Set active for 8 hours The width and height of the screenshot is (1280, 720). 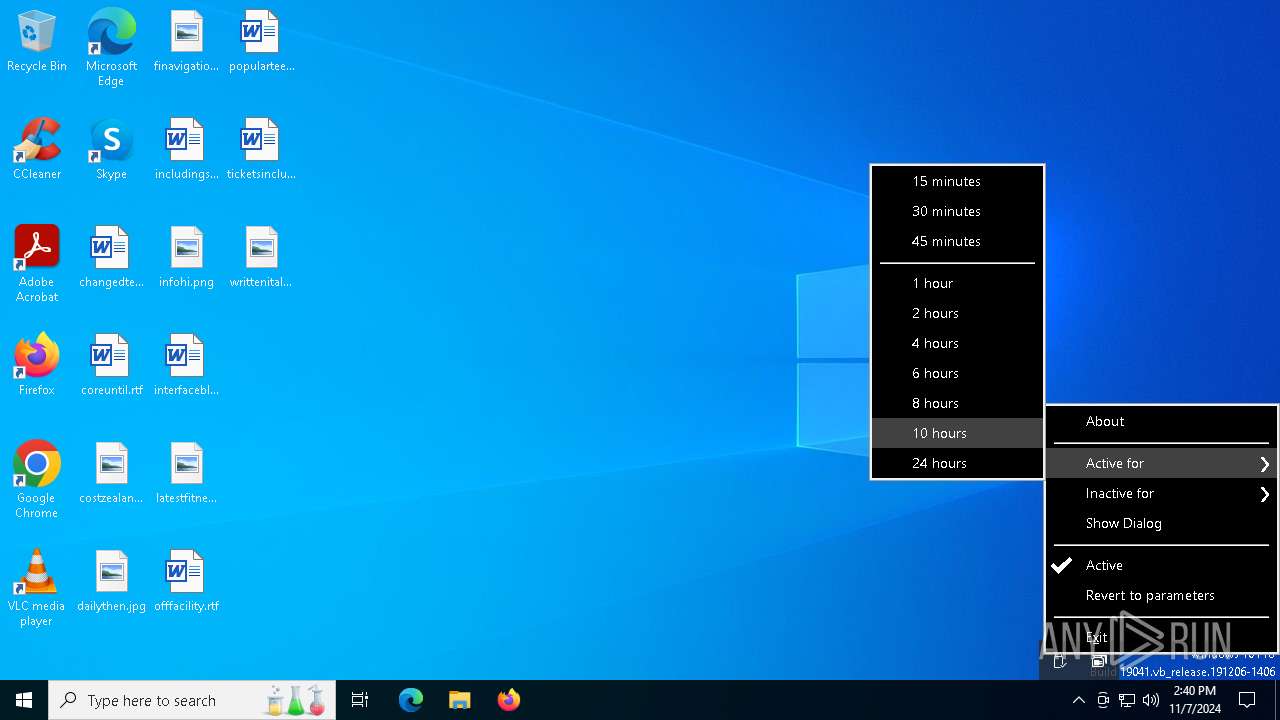(957, 403)
